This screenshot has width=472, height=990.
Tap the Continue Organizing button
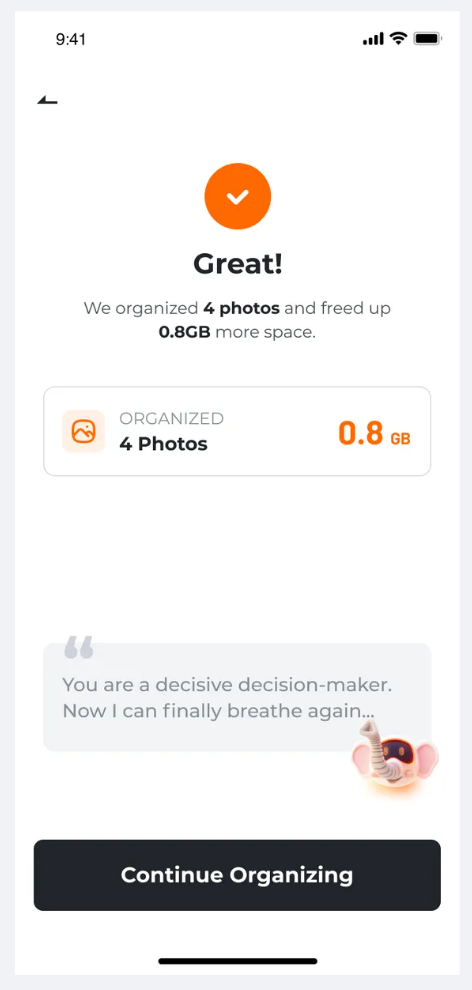coord(237,875)
